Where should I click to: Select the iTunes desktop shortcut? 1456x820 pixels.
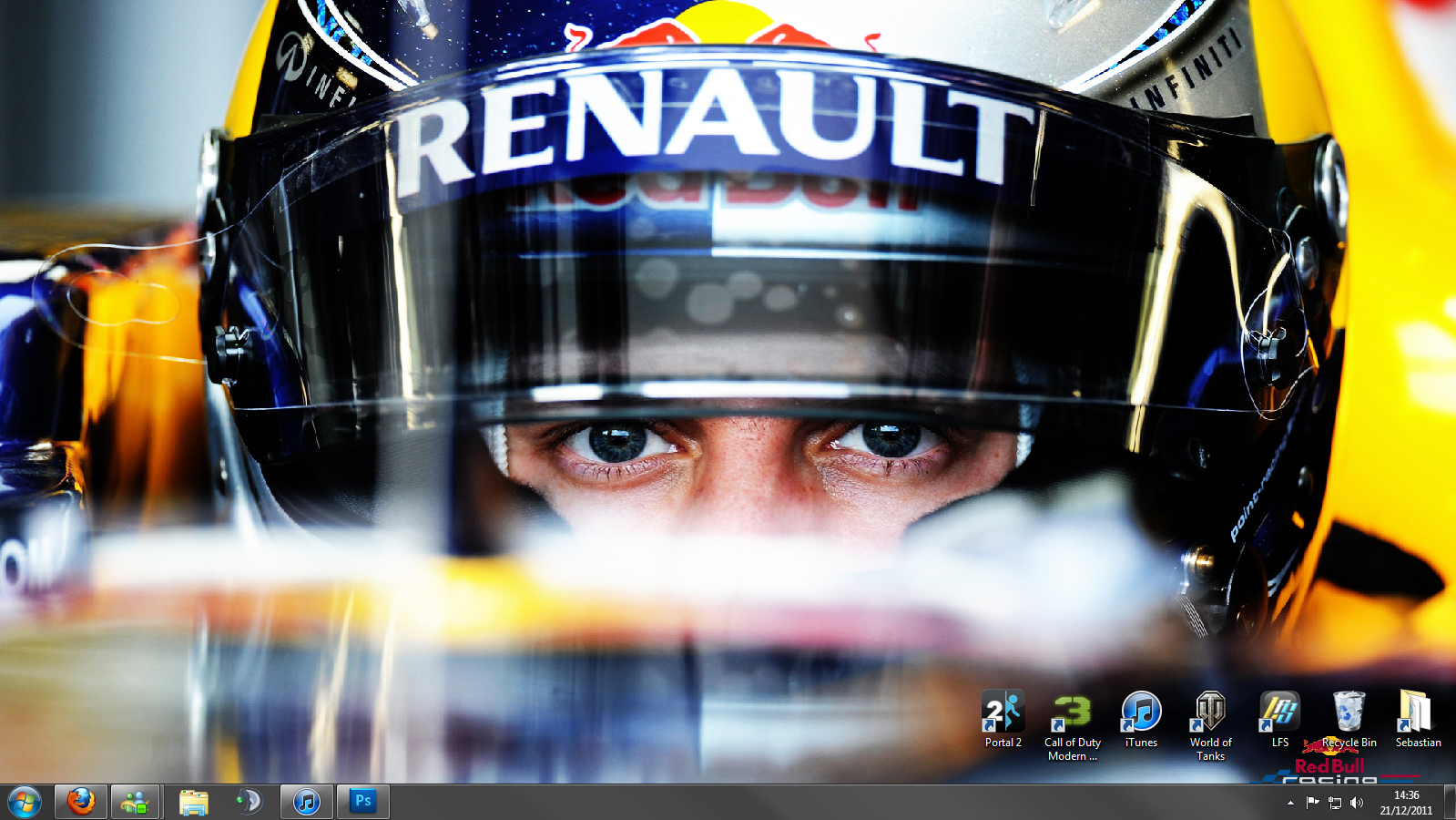(x=1141, y=720)
